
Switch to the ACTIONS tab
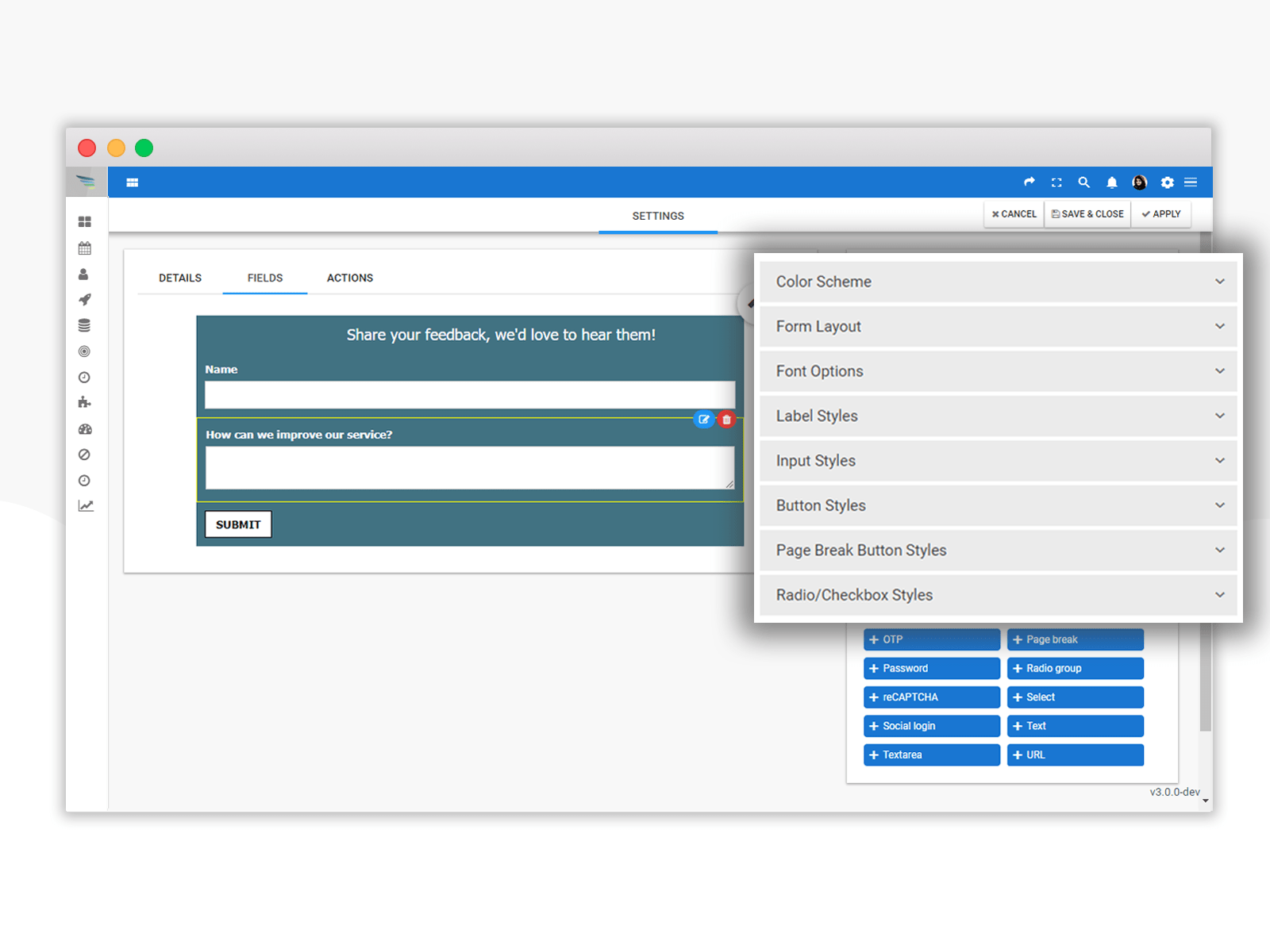coord(350,278)
